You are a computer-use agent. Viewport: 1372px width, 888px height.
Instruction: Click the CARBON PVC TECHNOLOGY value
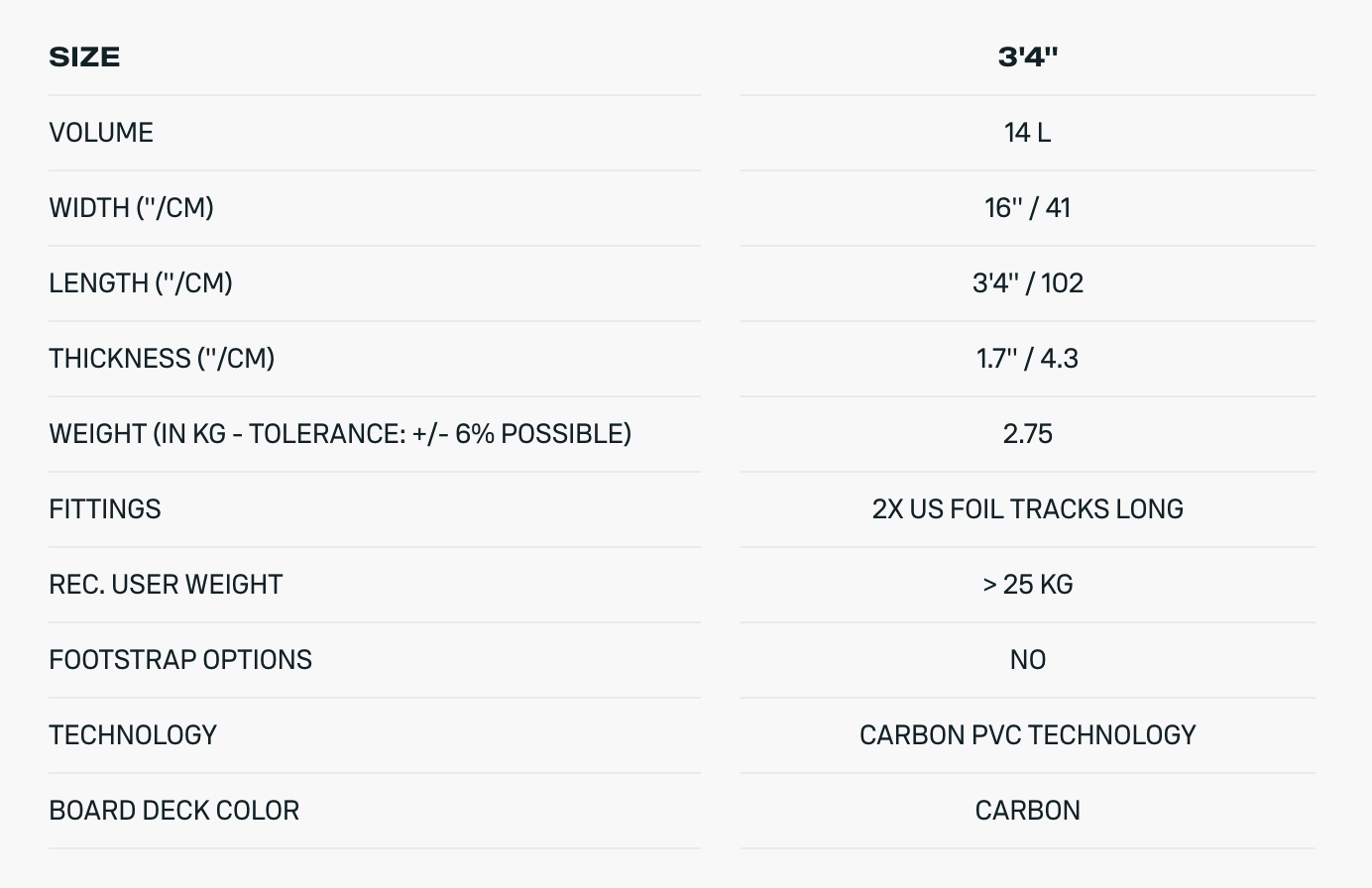click(1027, 735)
